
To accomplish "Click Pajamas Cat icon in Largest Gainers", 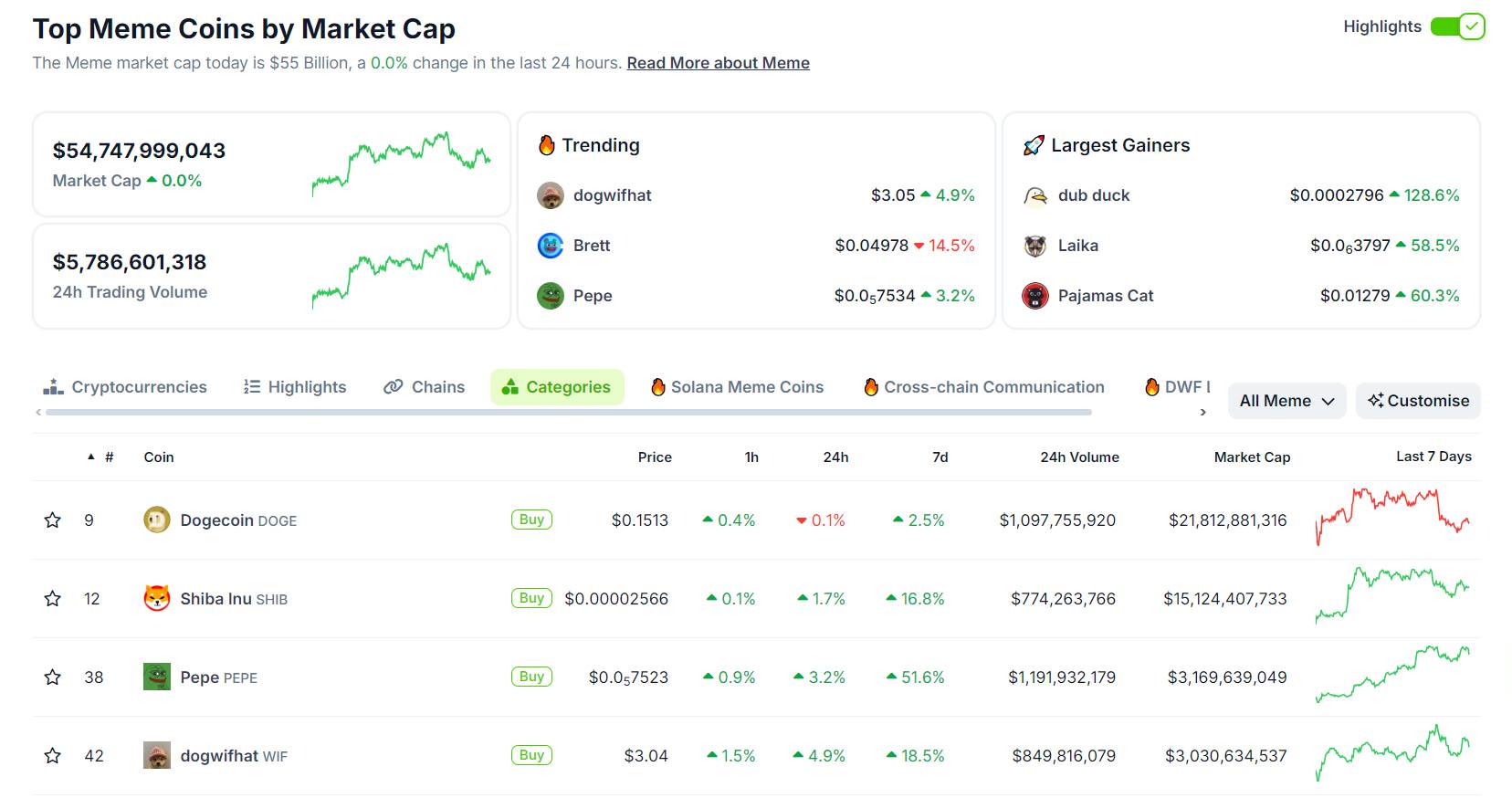I will (x=1035, y=296).
